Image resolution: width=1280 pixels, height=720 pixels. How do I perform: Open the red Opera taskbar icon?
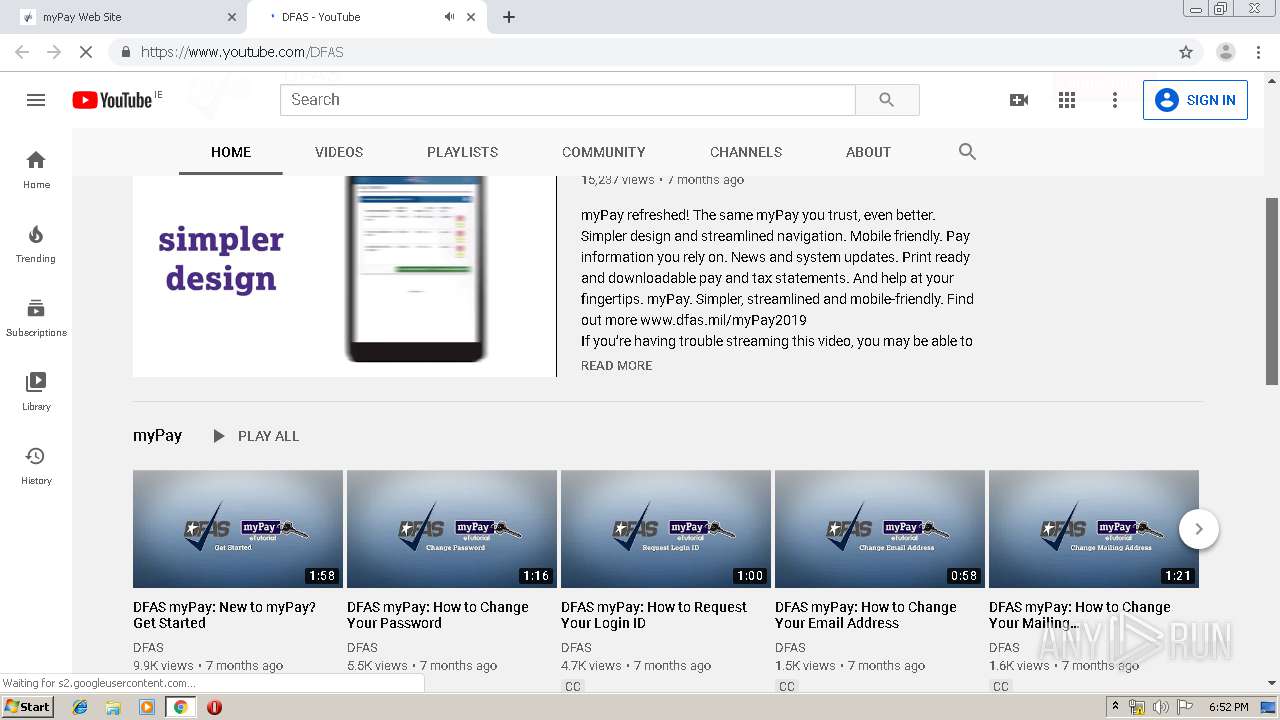(214, 707)
